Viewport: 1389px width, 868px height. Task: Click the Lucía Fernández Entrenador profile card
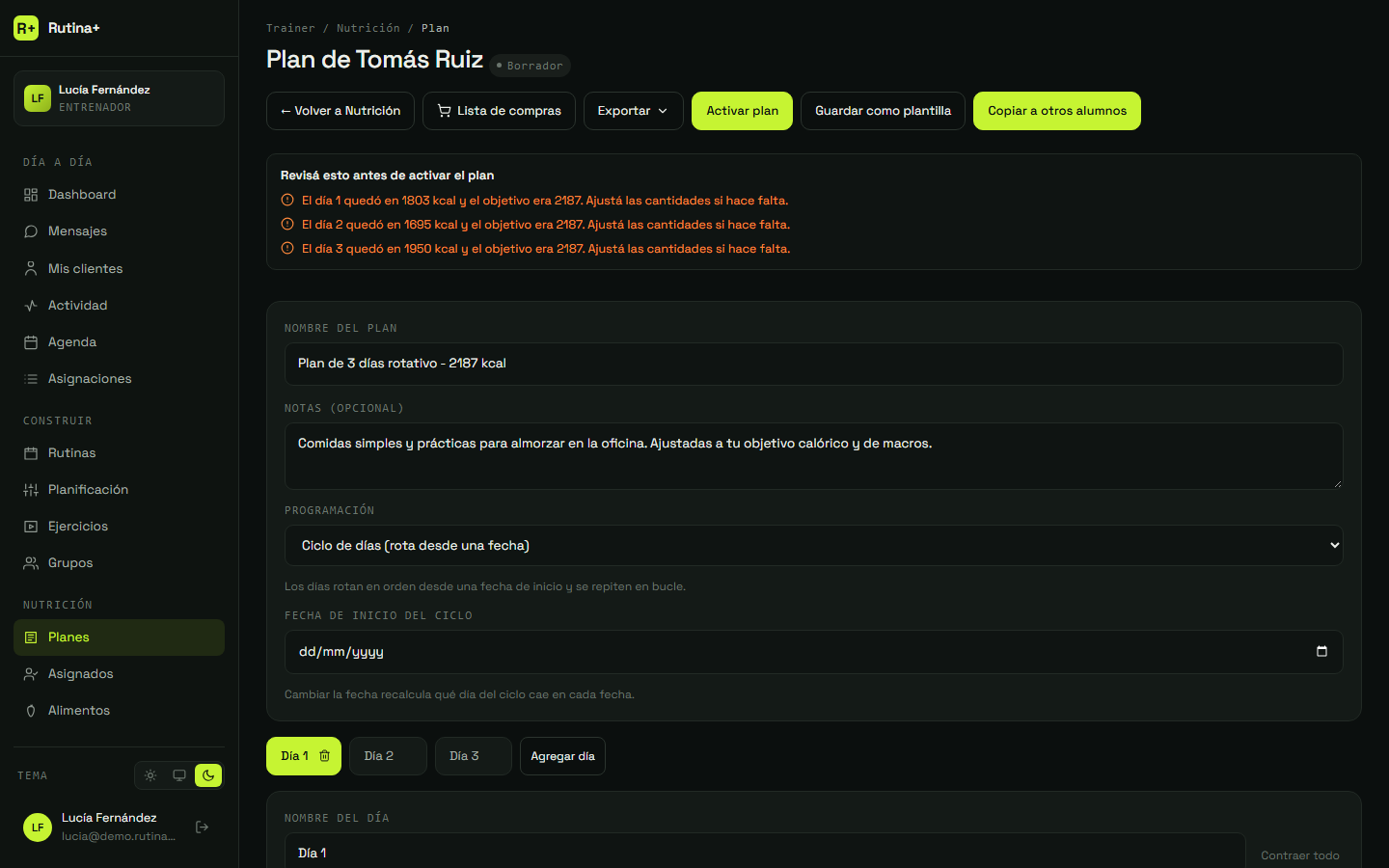(119, 98)
